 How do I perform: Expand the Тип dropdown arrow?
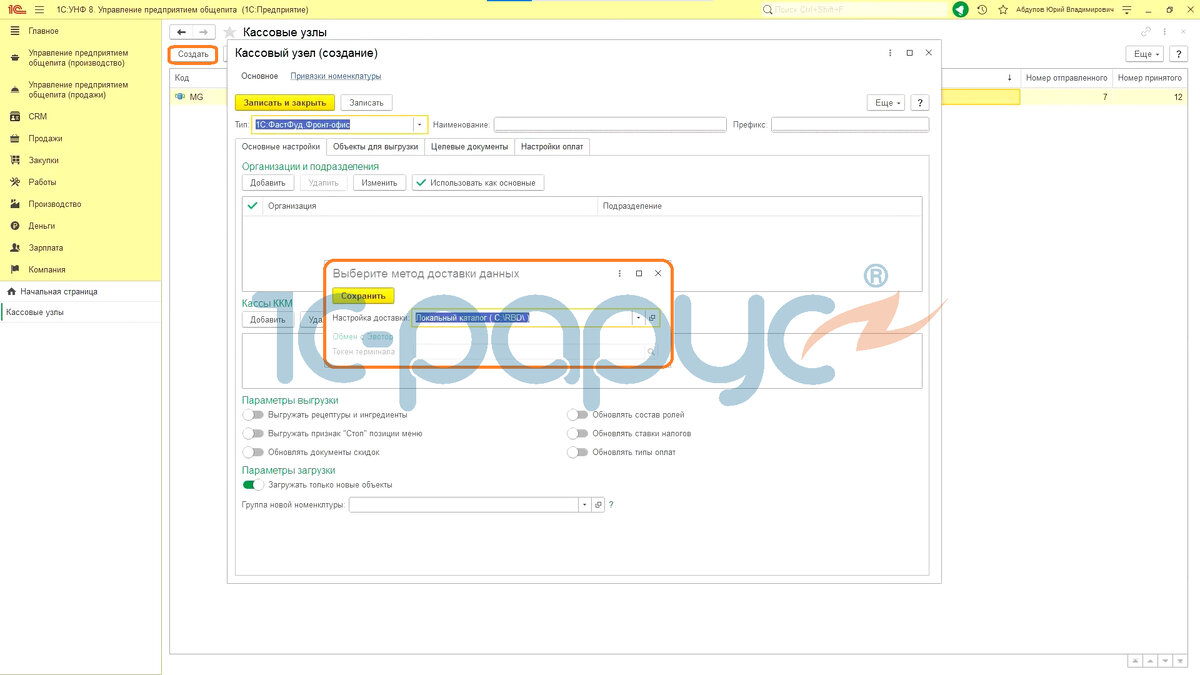click(x=420, y=125)
